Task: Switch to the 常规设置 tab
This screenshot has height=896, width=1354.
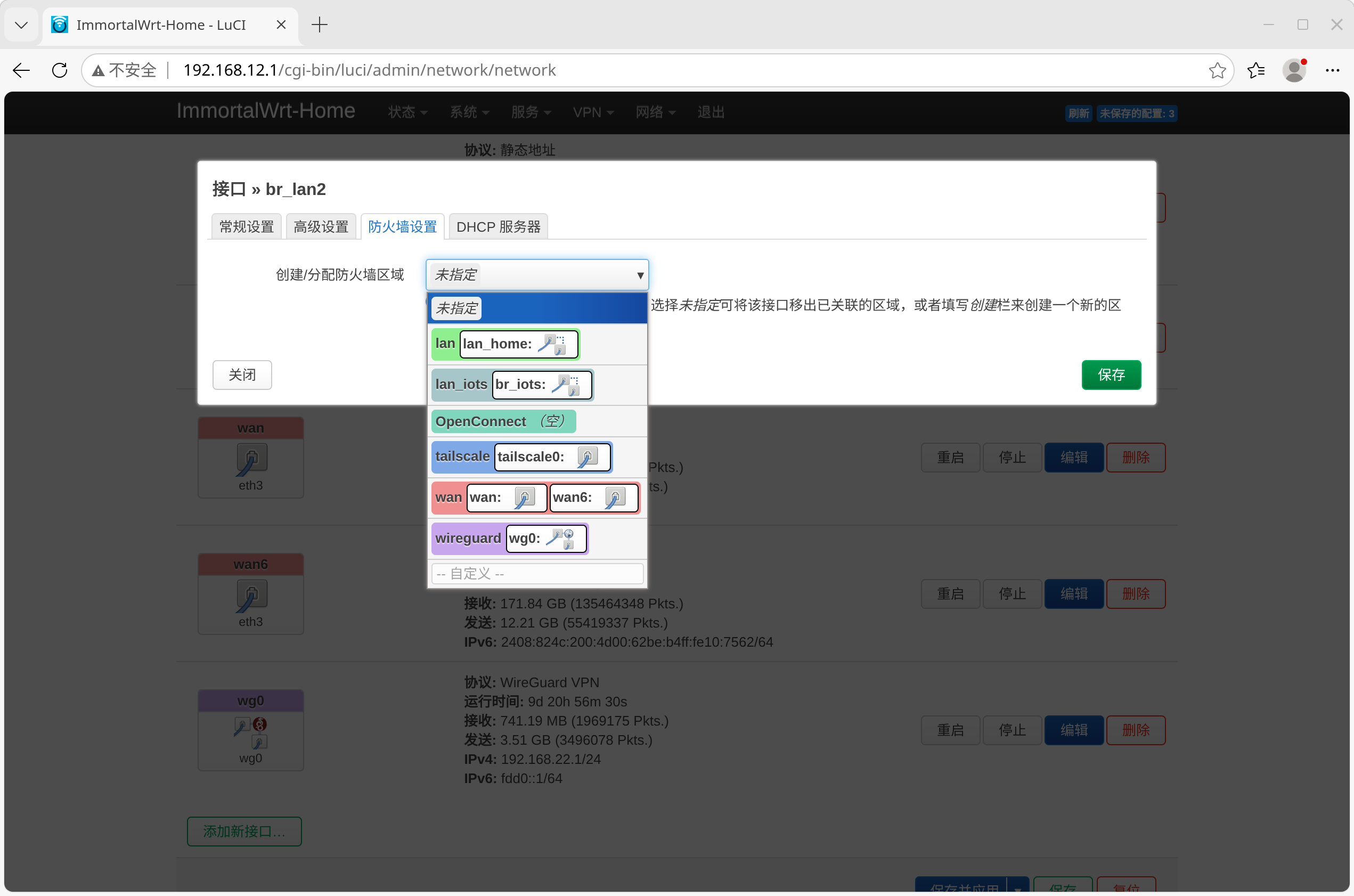Action: (246, 227)
